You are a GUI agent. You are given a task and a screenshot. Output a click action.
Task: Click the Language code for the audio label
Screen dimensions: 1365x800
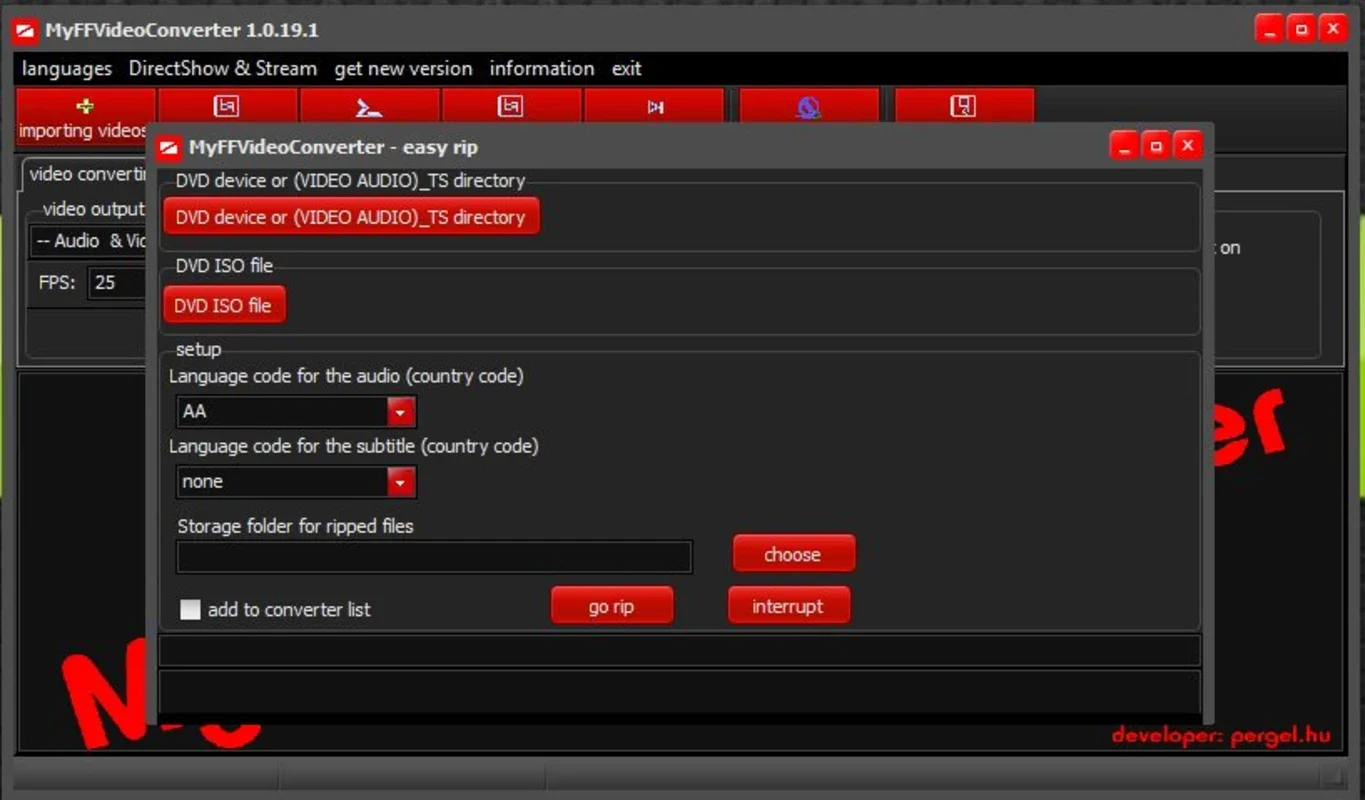(346, 377)
